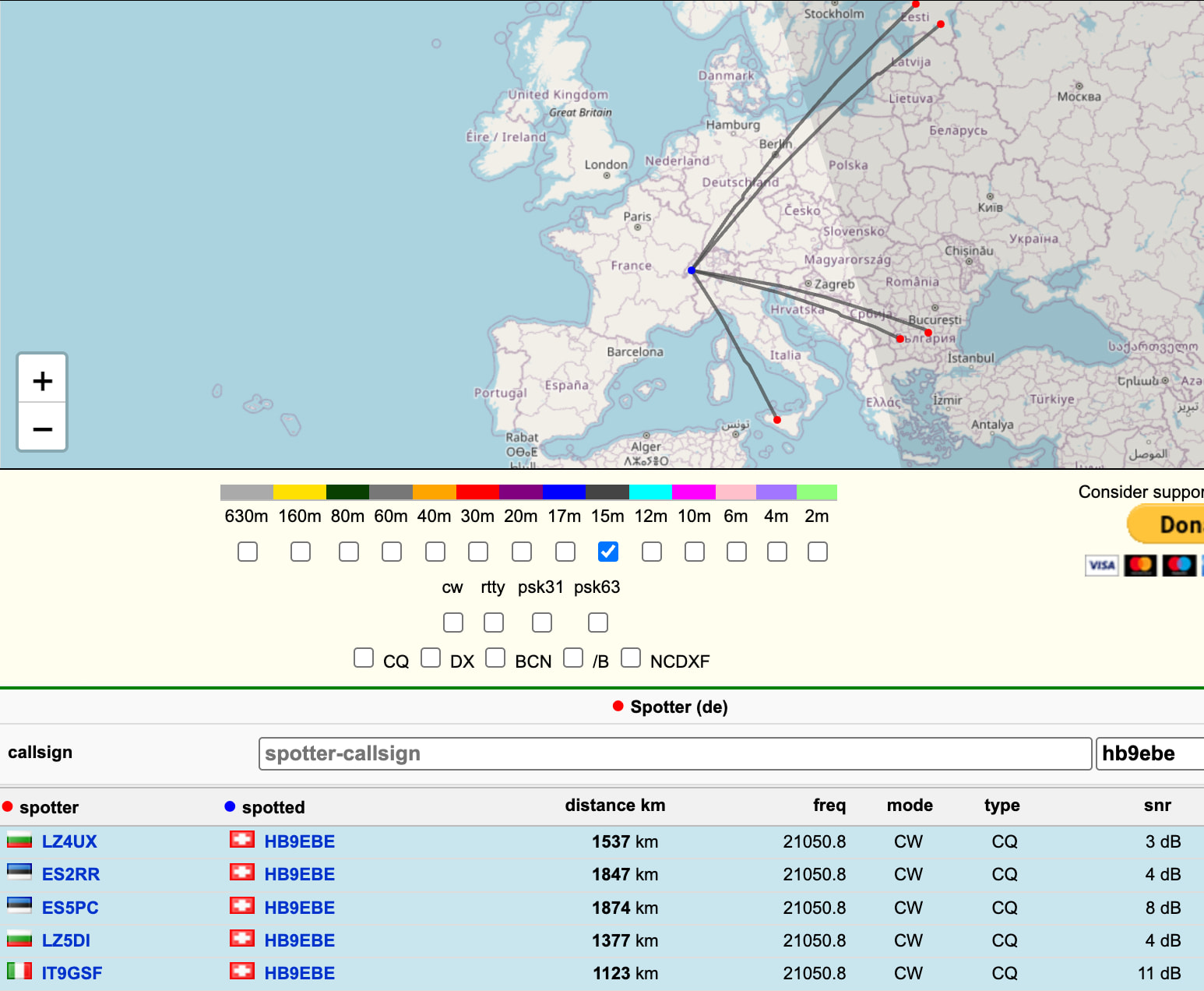Click the Bulgarian flag next to LZ4UX
This screenshot has height=991, width=1204.
19,841
